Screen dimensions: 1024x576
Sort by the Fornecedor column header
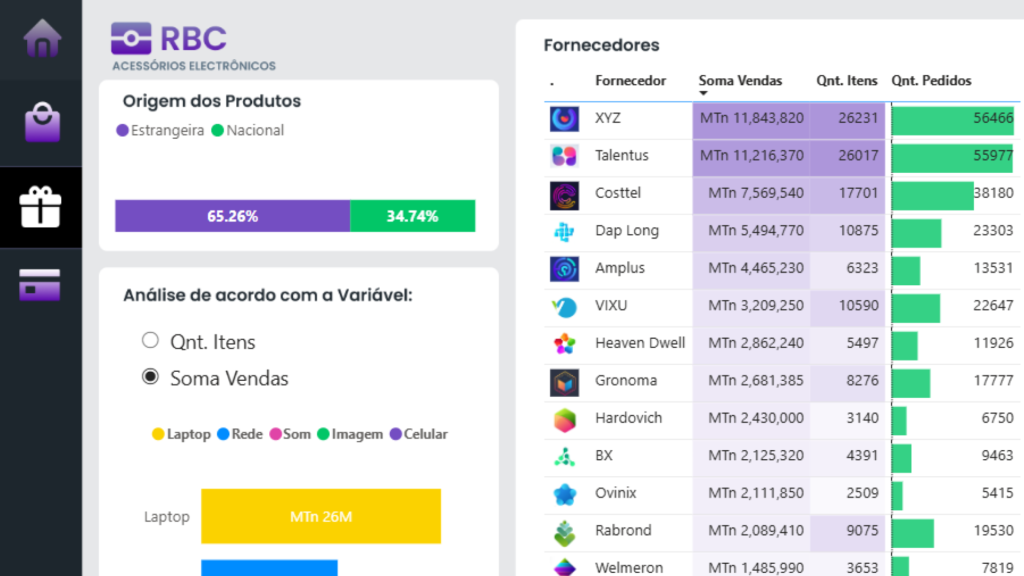(x=630, y=81)
